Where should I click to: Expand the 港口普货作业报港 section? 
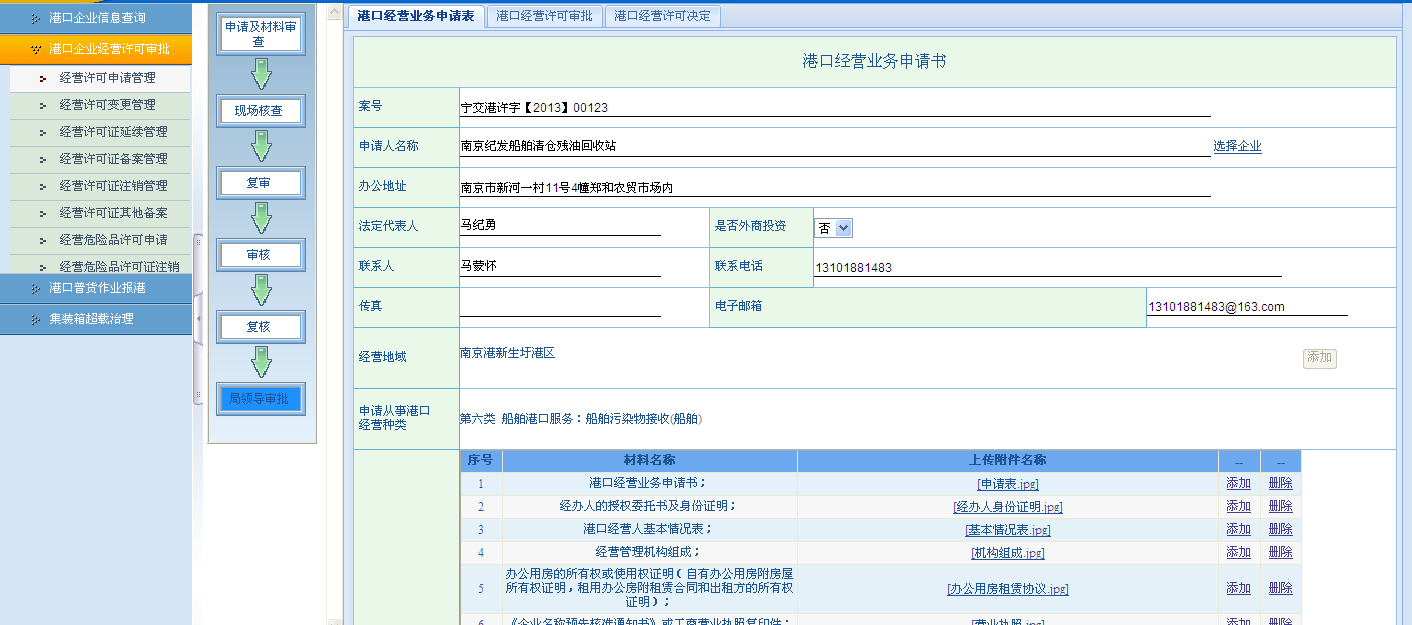pos(96,288)
